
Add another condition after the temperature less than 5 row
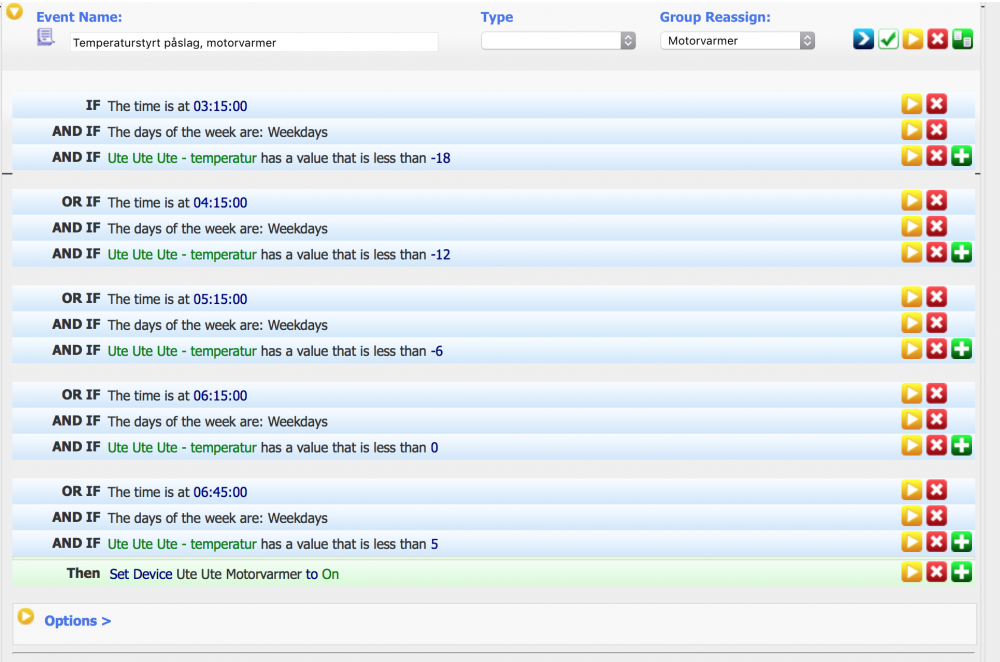point(961,541)
